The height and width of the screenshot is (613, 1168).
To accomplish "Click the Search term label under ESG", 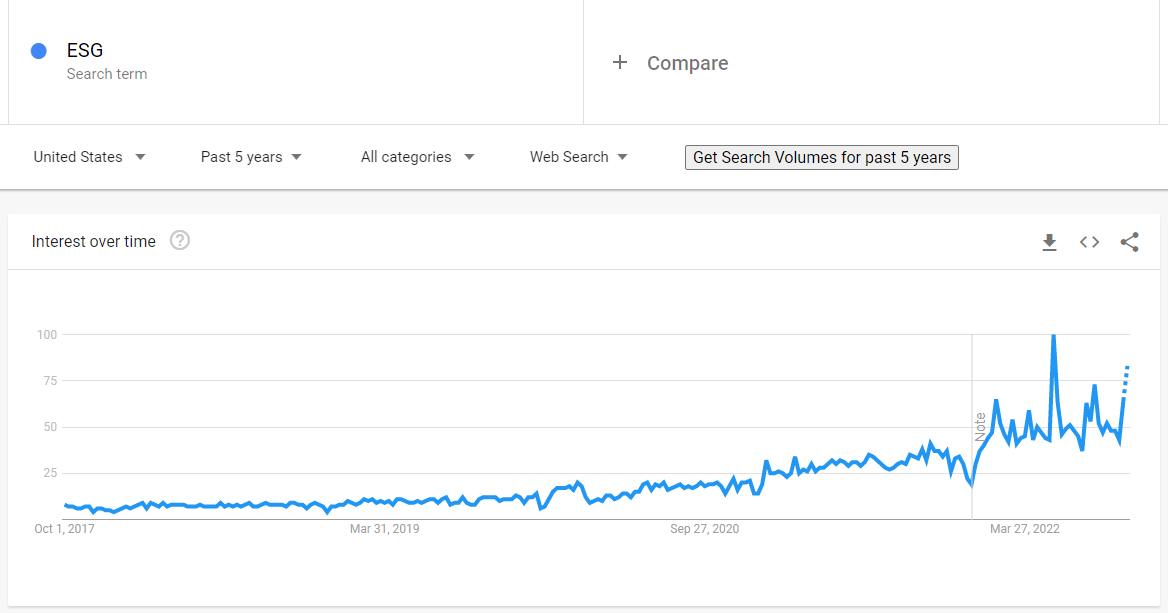I will [x=106, y=73].
